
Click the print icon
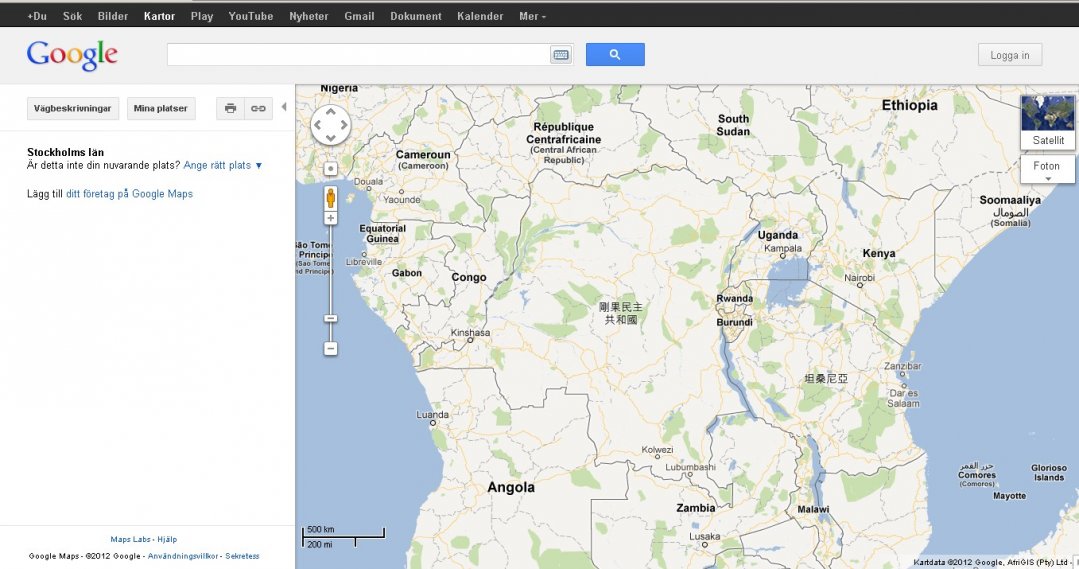coord(230,108)
